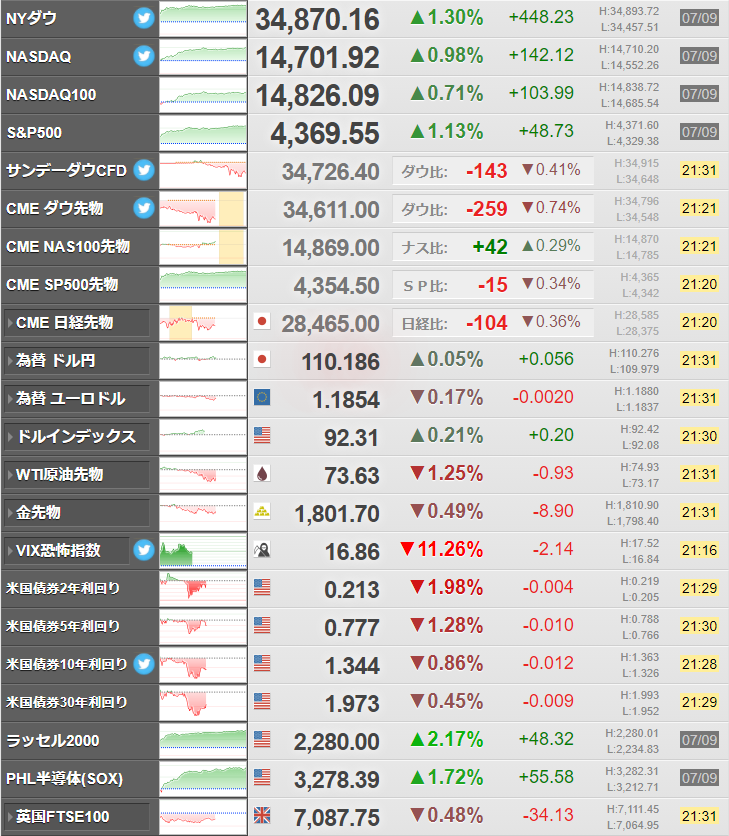Open the ラッセル2000 mini chart

point(203,741)
